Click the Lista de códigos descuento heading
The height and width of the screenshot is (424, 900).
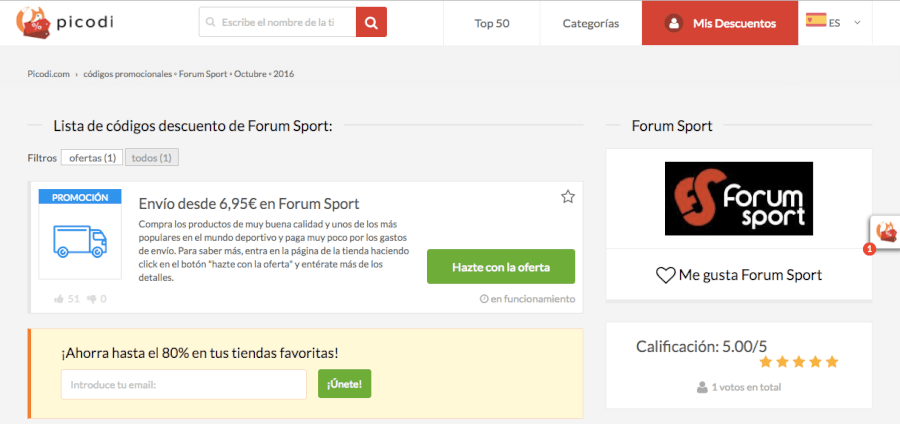(193, 126)
